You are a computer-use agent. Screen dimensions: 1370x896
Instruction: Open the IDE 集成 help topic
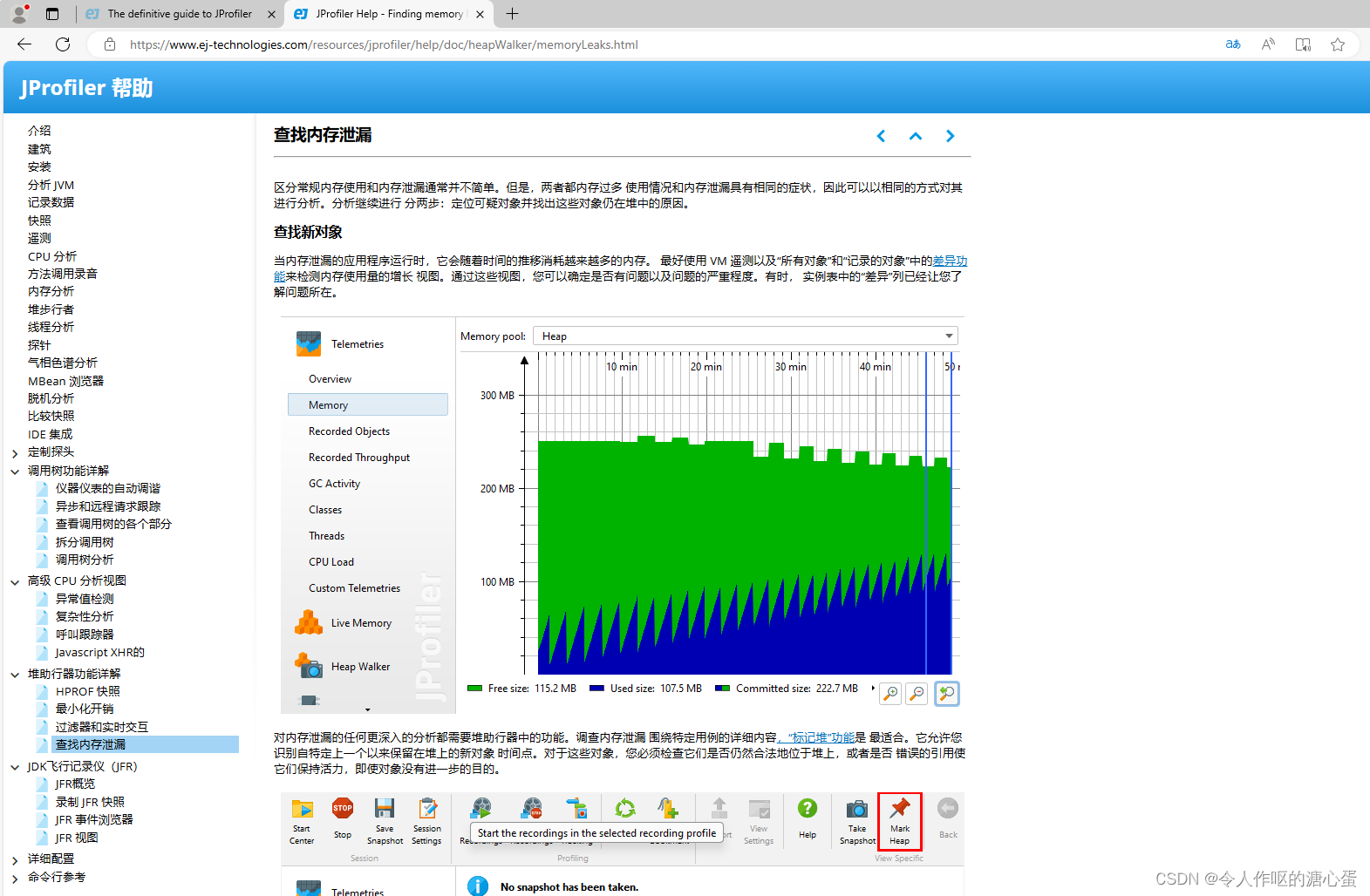click(x=50, y=434)
